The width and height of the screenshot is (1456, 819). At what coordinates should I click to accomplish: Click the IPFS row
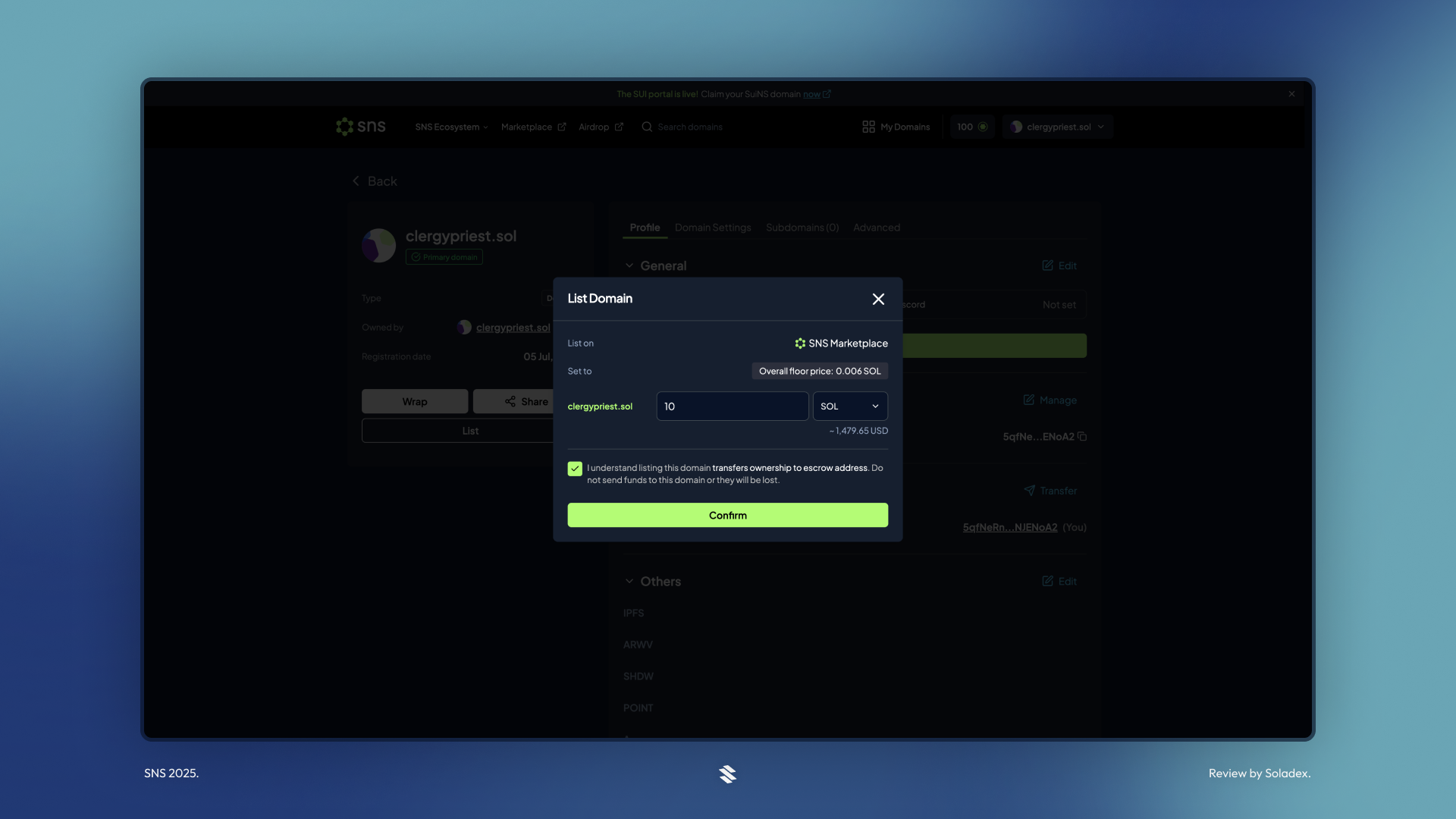coord(633,613)
